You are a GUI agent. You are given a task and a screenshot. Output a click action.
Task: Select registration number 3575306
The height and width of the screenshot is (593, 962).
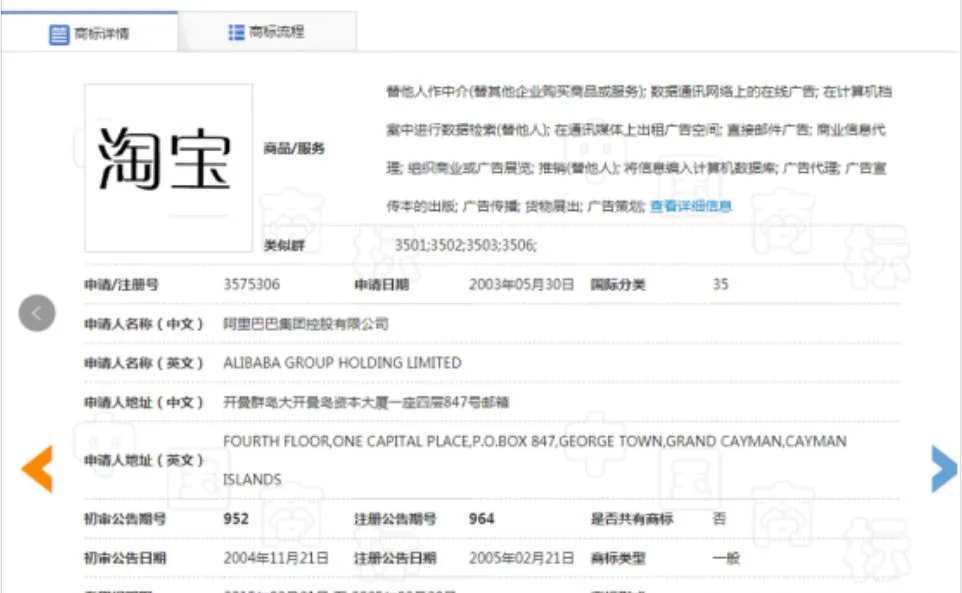pyautogui.click(x=252, y=285)
